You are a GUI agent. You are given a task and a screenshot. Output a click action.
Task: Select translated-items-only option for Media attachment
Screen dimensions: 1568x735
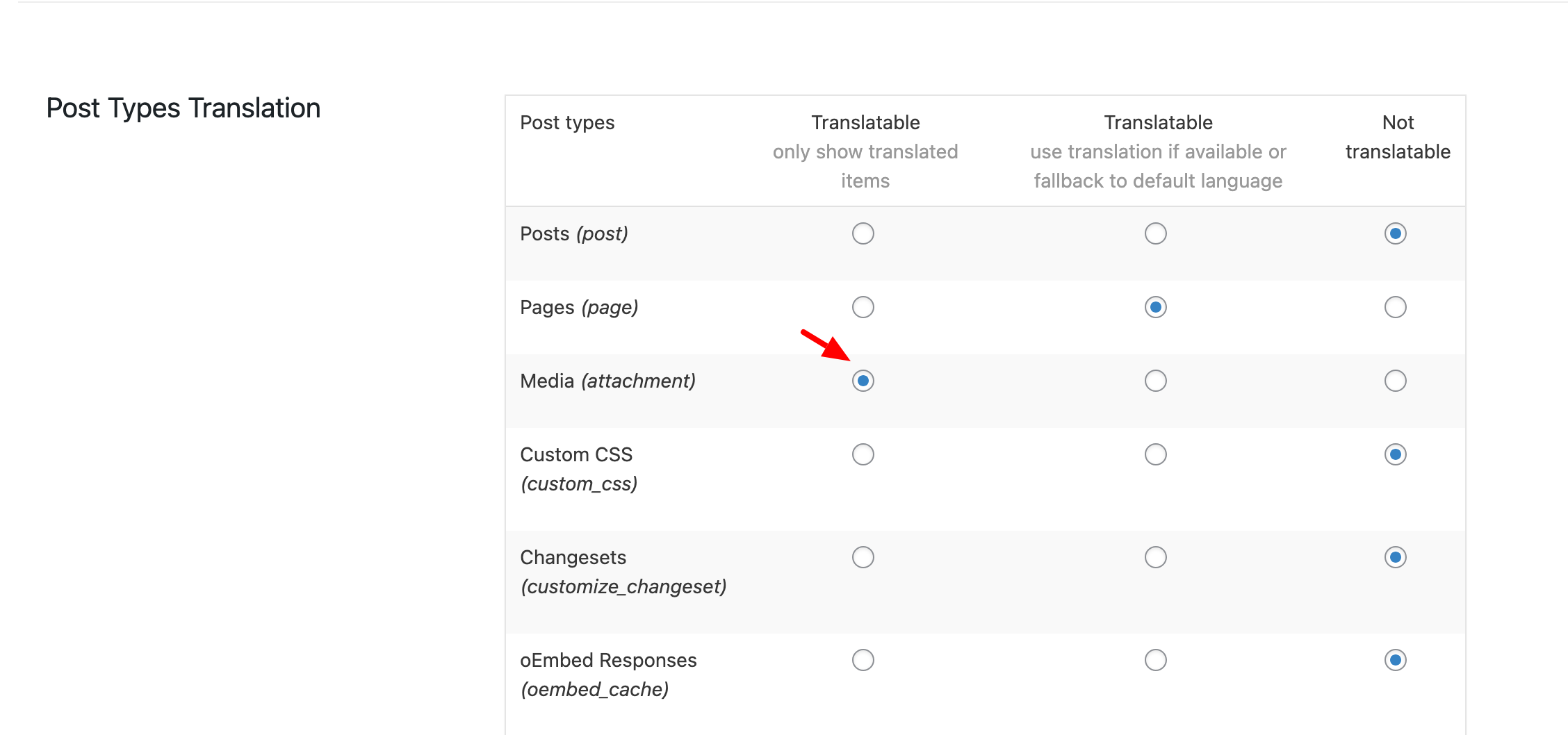click(x=863, y=381)
